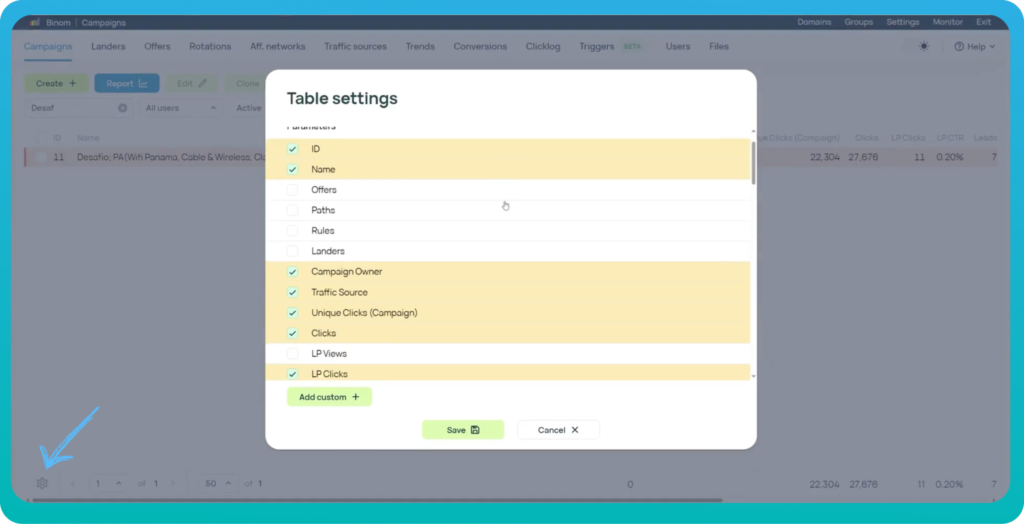Save the table settings
This screenshot has height=524, width=1024.
point(463,430)
